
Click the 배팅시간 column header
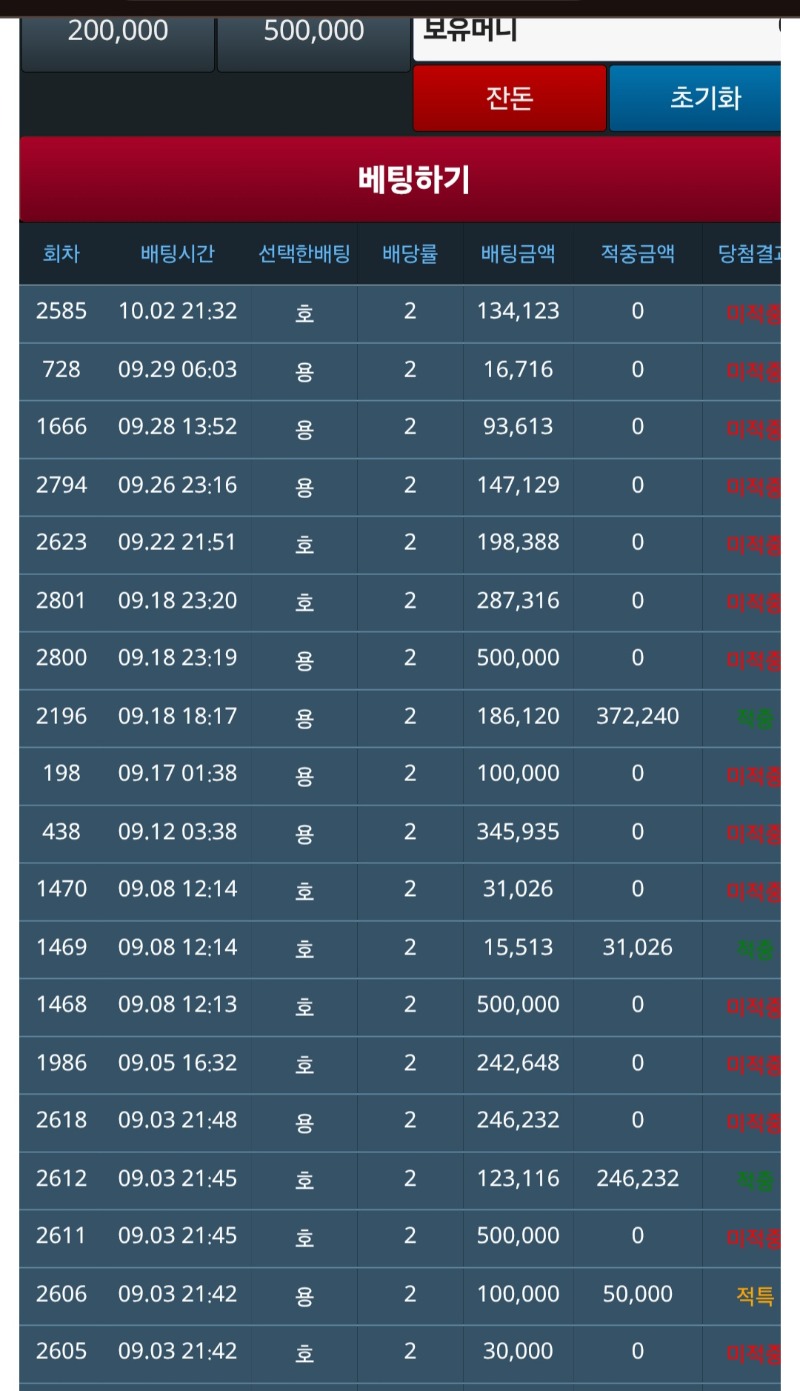tap(177, 254)
